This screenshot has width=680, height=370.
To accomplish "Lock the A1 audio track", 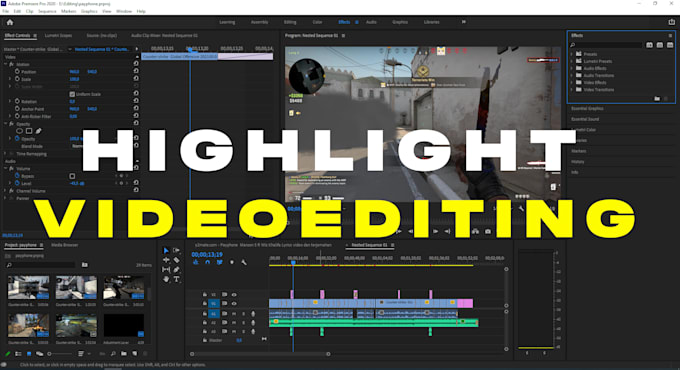I will [x=205, y=314].
